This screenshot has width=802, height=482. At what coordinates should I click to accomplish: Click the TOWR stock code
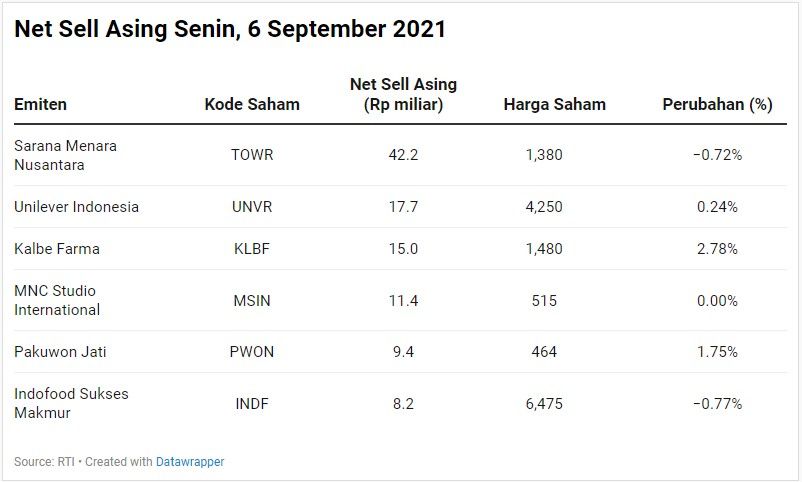click(252, 155)
